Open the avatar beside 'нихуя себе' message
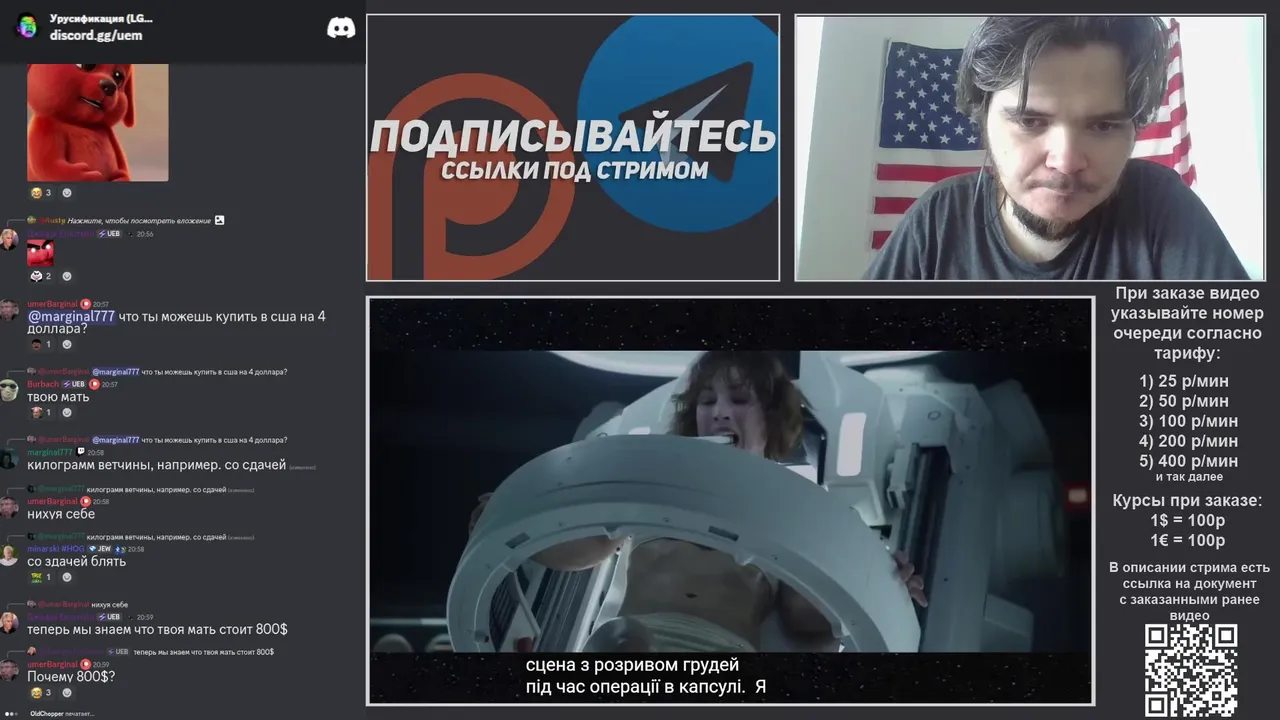The image size is (1280, 720). pos(9,507)
